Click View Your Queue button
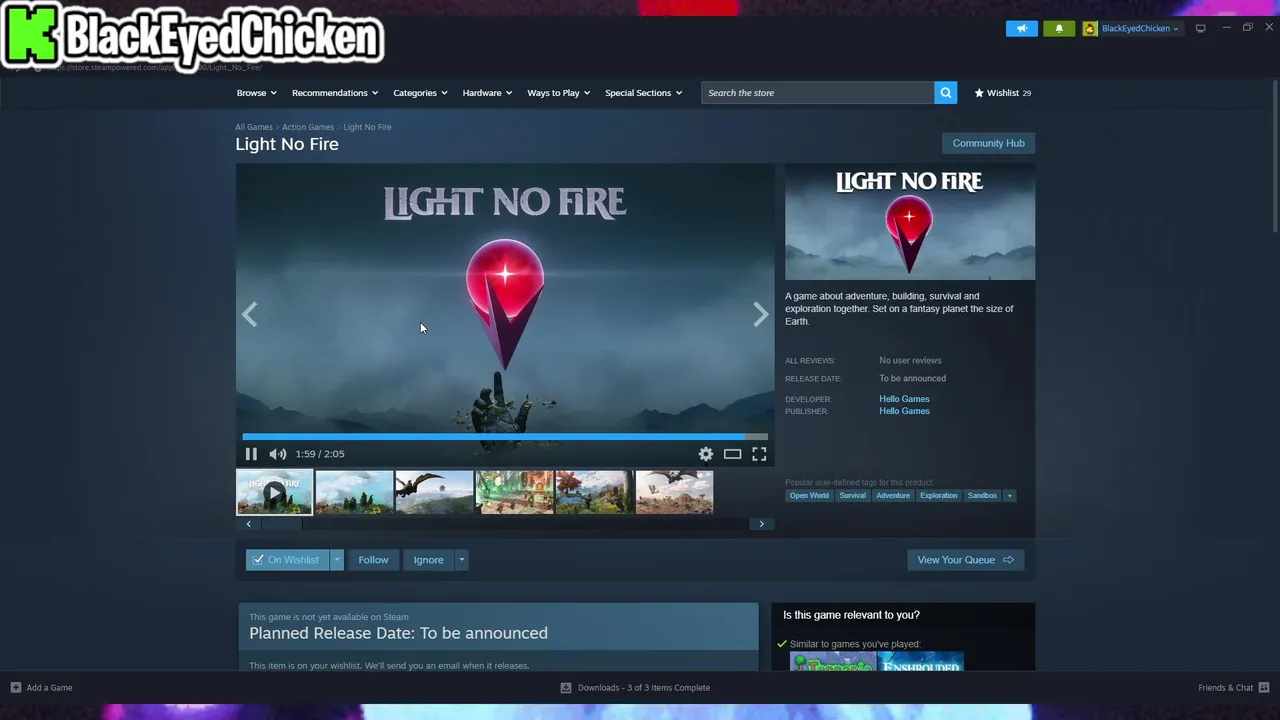 pyautogui.click(x=965, y=560)
